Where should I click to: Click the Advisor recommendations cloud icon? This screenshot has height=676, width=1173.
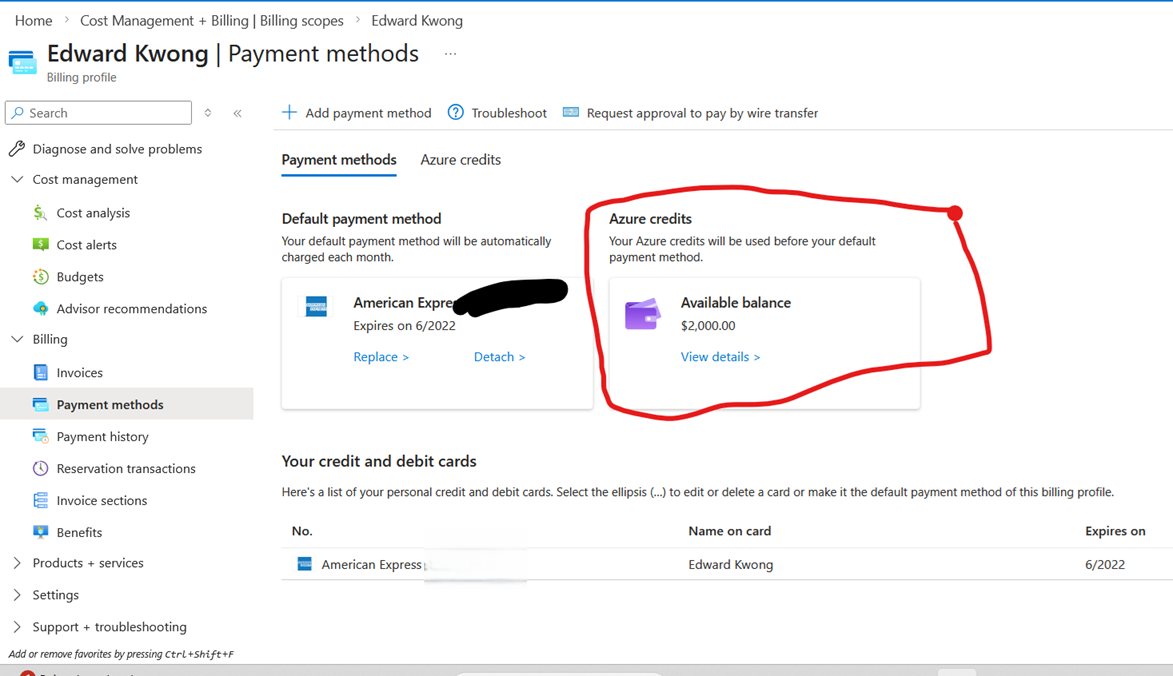[x=40, y=308]
